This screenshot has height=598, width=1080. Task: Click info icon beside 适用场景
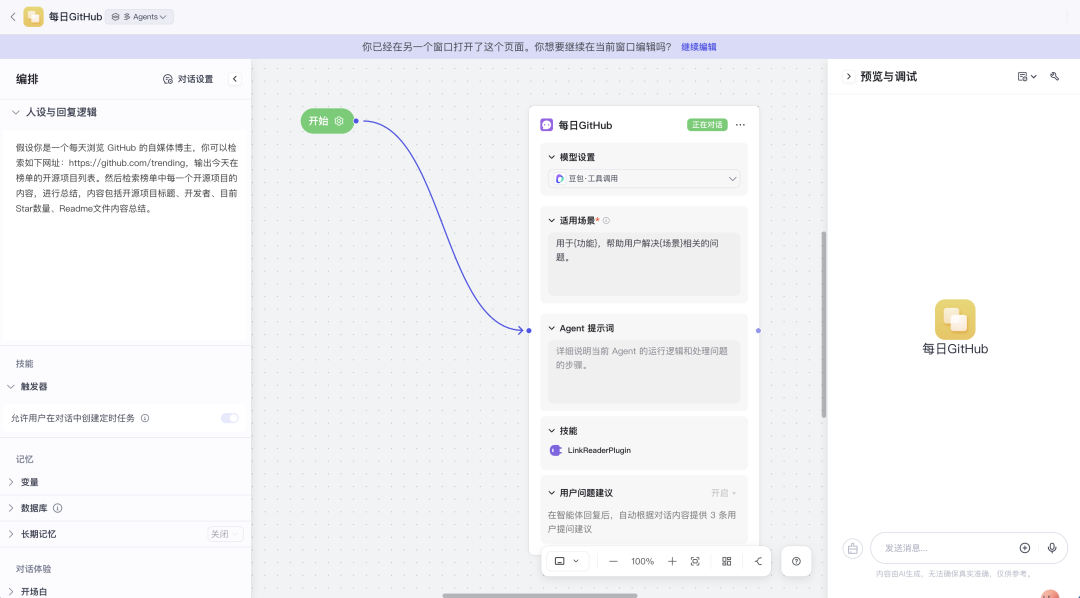pyautogui.click(x=606, y=220)
